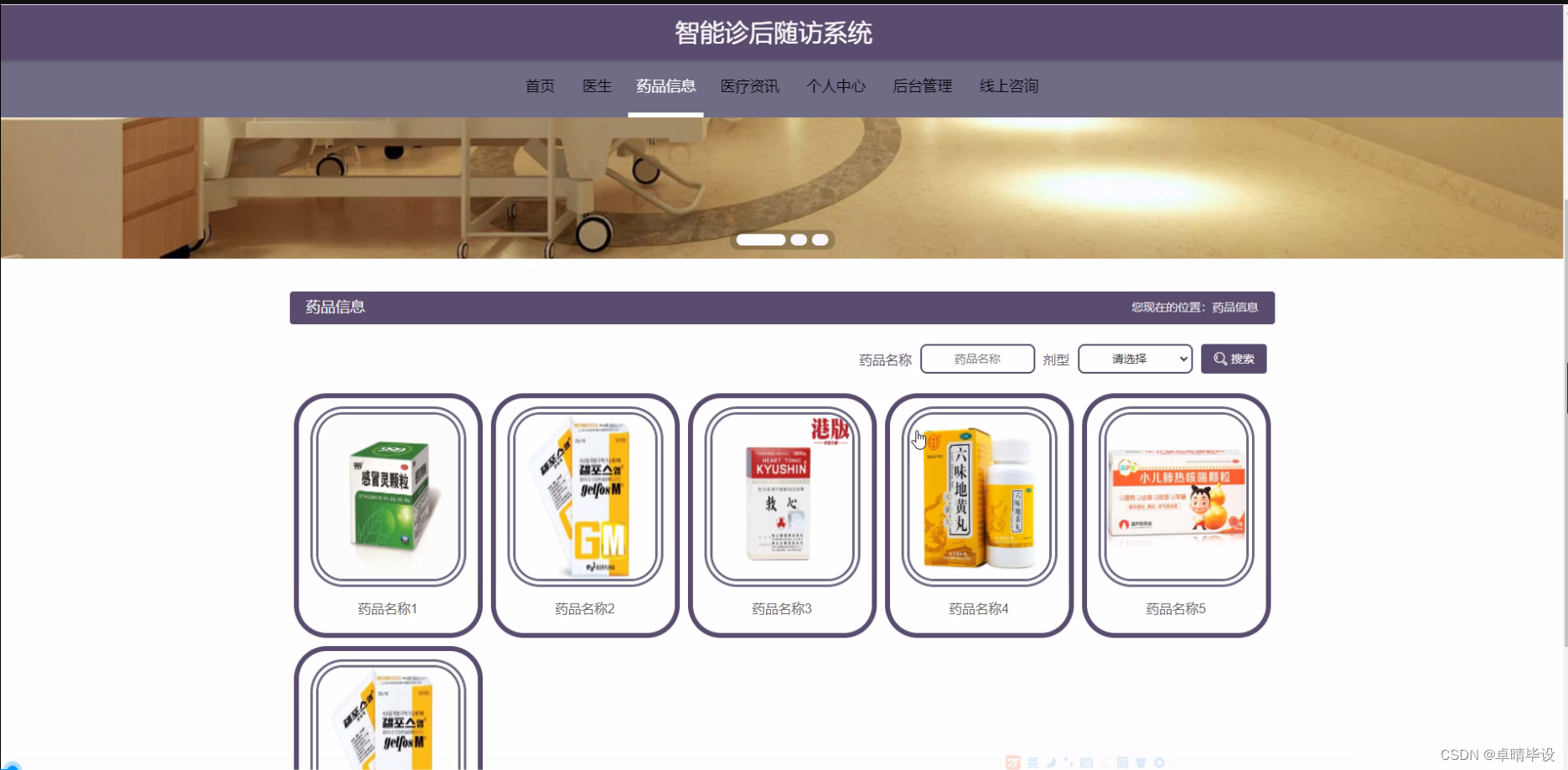This screenshot has height=770, width=1568.
Task: Click the 药品名称4 label
Action: coord(979,609)
